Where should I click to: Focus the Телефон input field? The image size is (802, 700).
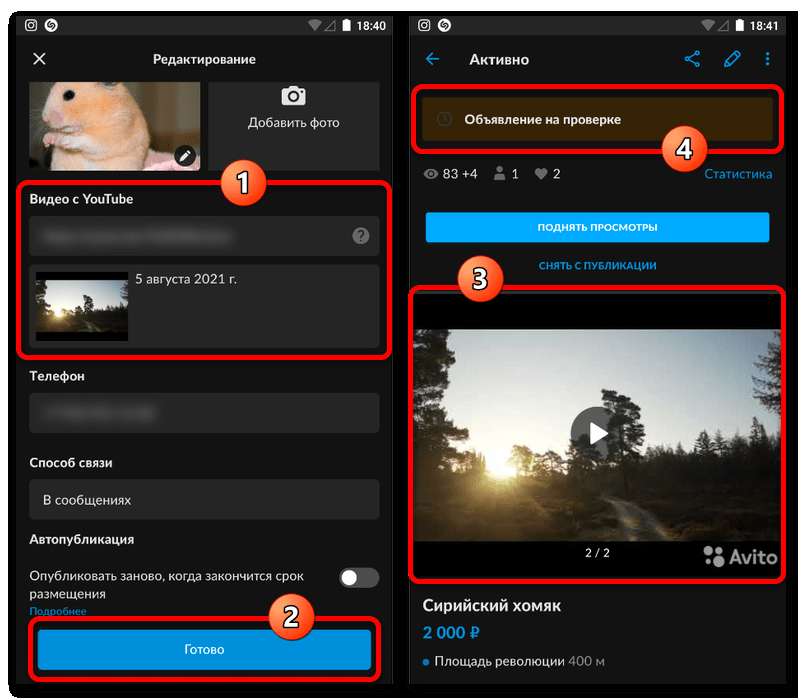point(204,413)
